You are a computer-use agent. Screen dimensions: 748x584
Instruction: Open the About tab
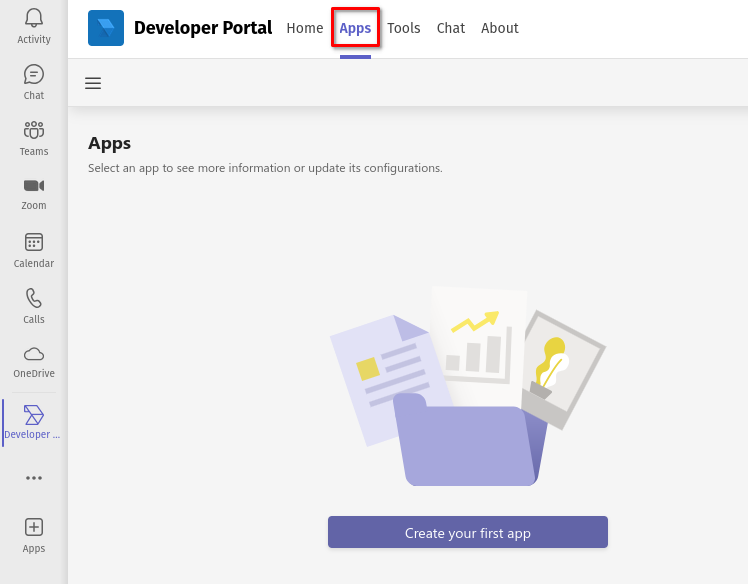(x=500, y=28)
